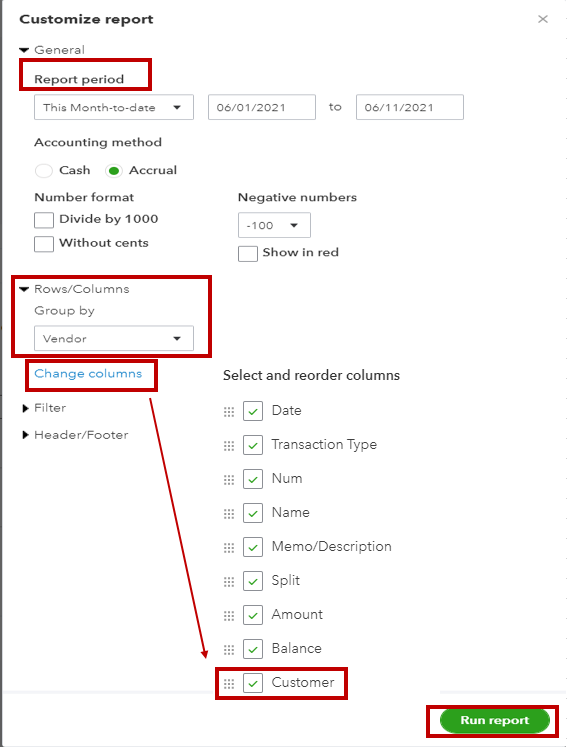Image resolution: width=567 pixels, height=747 pixels.
Task: Enable Show in red for negatives
Action: 248,253
